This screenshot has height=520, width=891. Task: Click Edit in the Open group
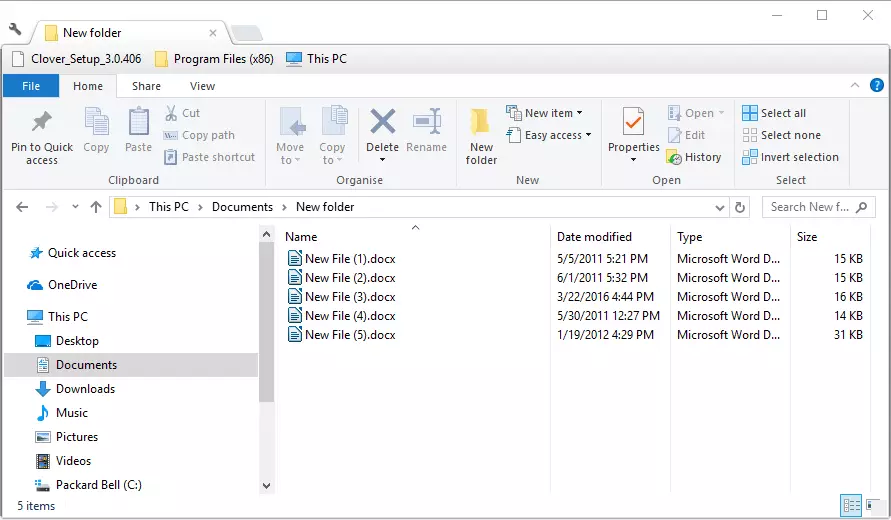[686, 135]
